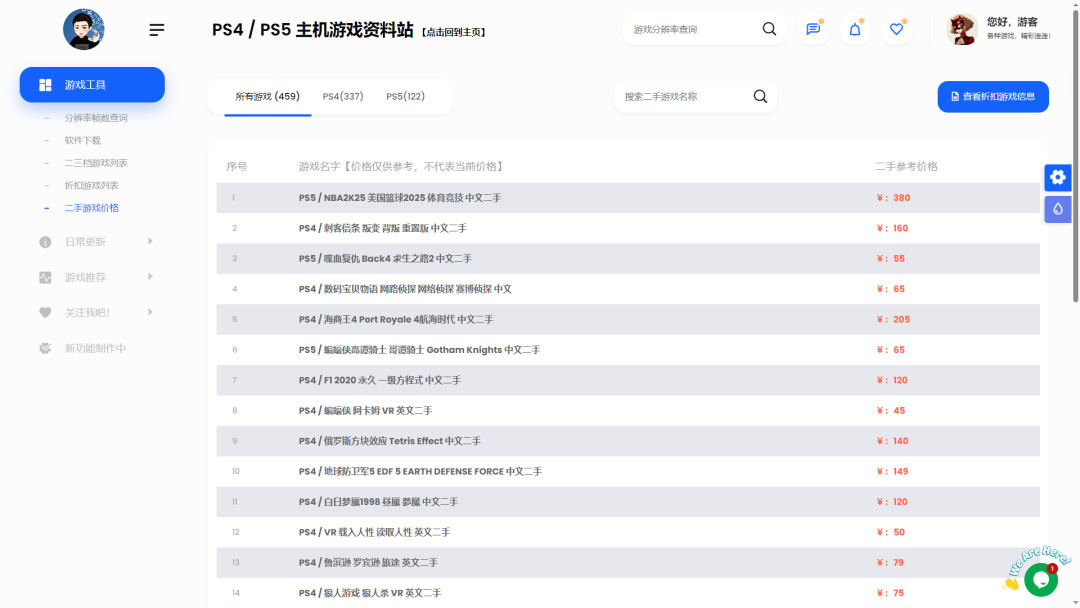Select the 游戏工具 sidebar menu
This screenshot has width=1080, height=608.
point(92,85)
